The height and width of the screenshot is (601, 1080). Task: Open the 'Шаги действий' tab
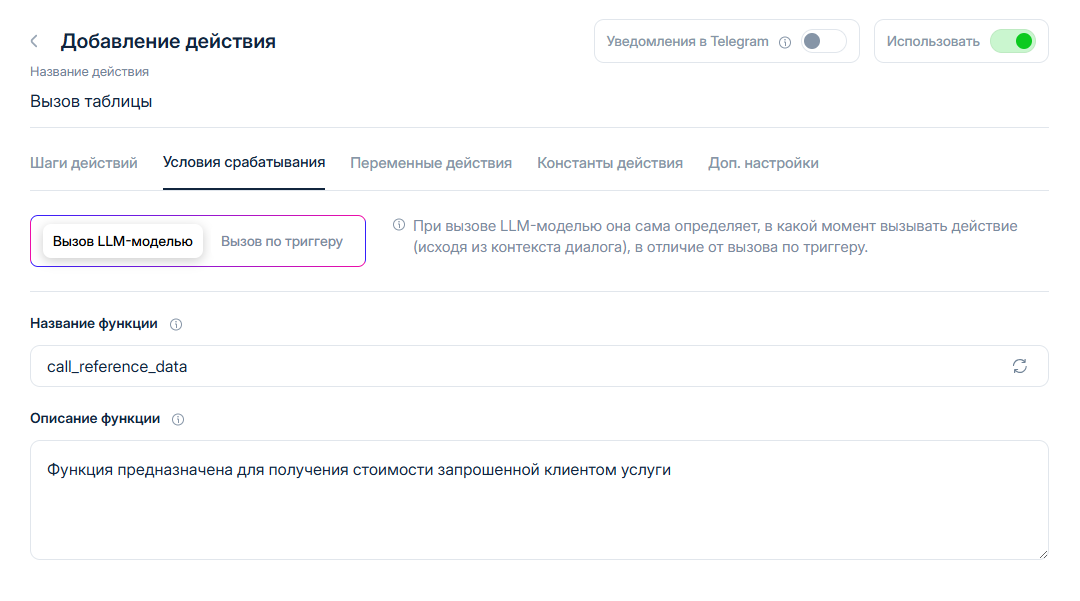coord(84,163)
